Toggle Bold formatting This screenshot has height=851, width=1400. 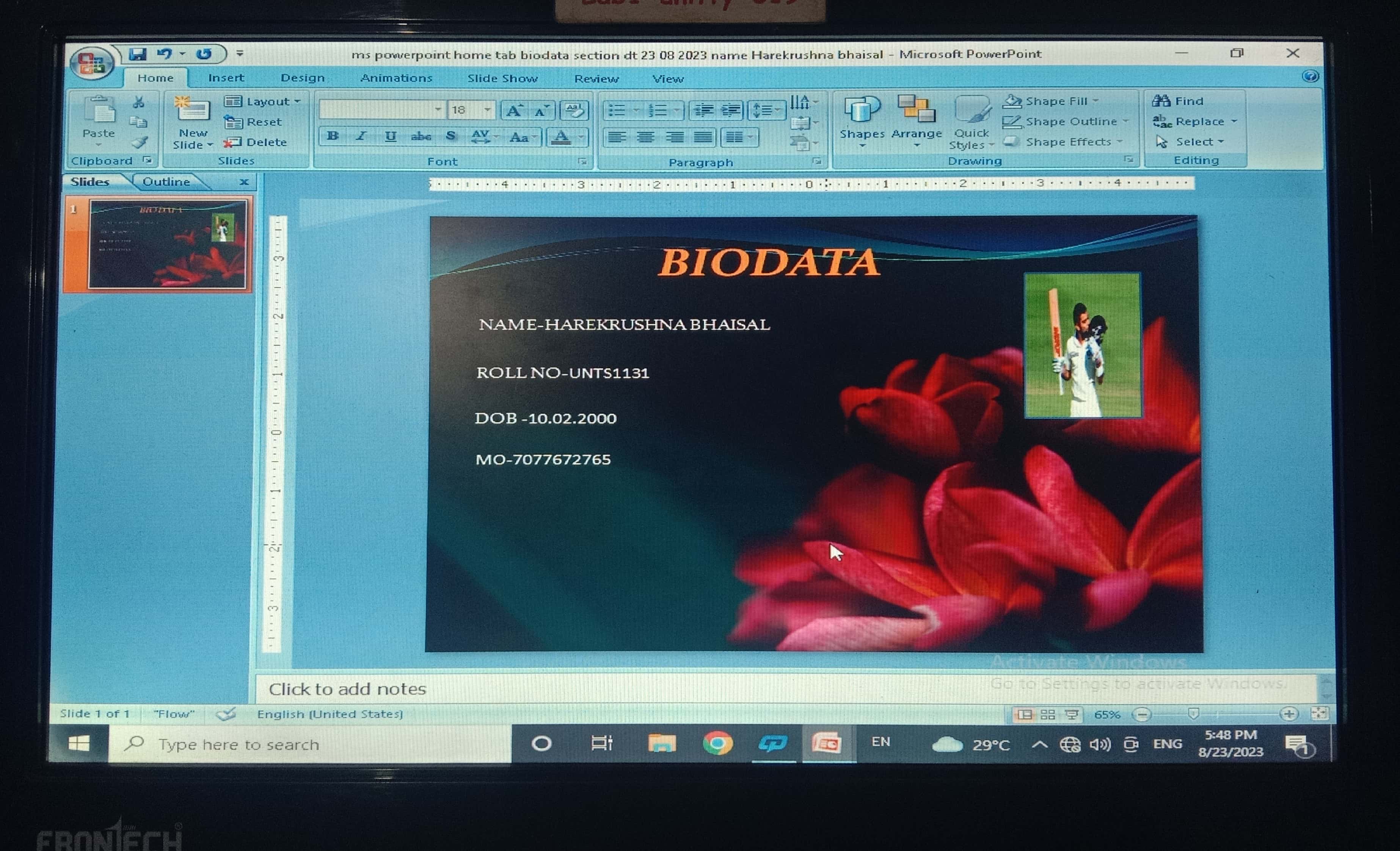(x=333, y=137)
